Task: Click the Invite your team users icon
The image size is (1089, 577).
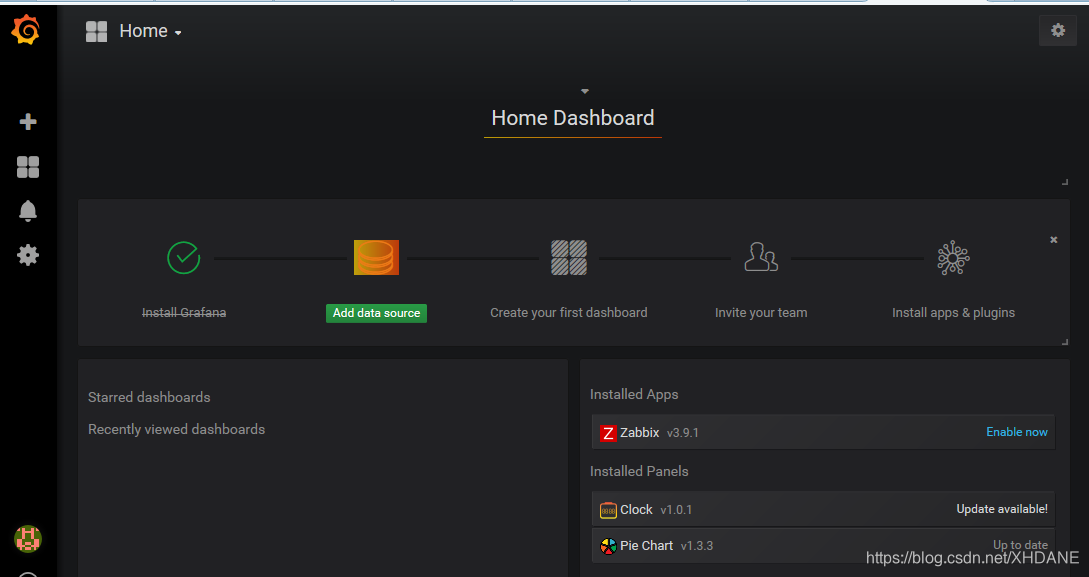Action: tap(761, 257)
